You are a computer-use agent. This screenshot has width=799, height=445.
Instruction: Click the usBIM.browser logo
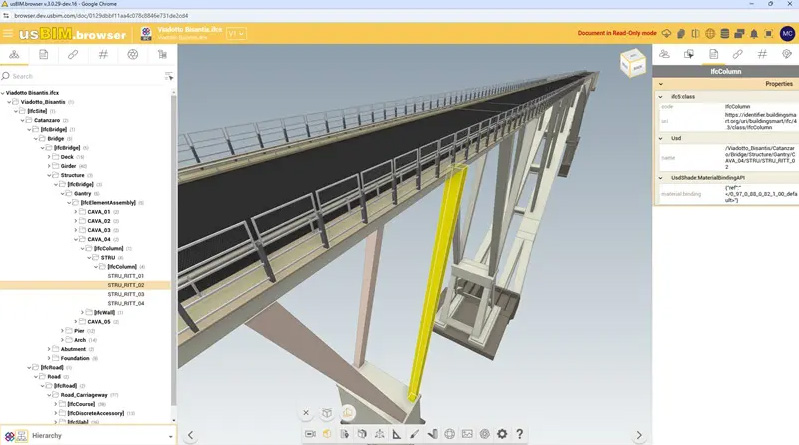pyautogui.click(x=72, y=34)
